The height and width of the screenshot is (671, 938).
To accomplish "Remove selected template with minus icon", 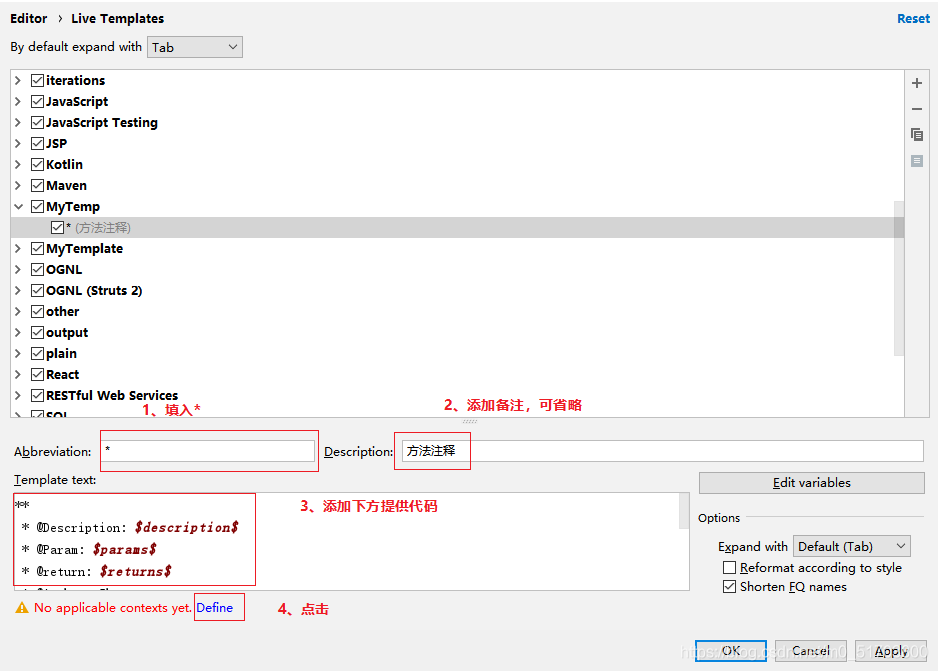I will pos(916,109).
